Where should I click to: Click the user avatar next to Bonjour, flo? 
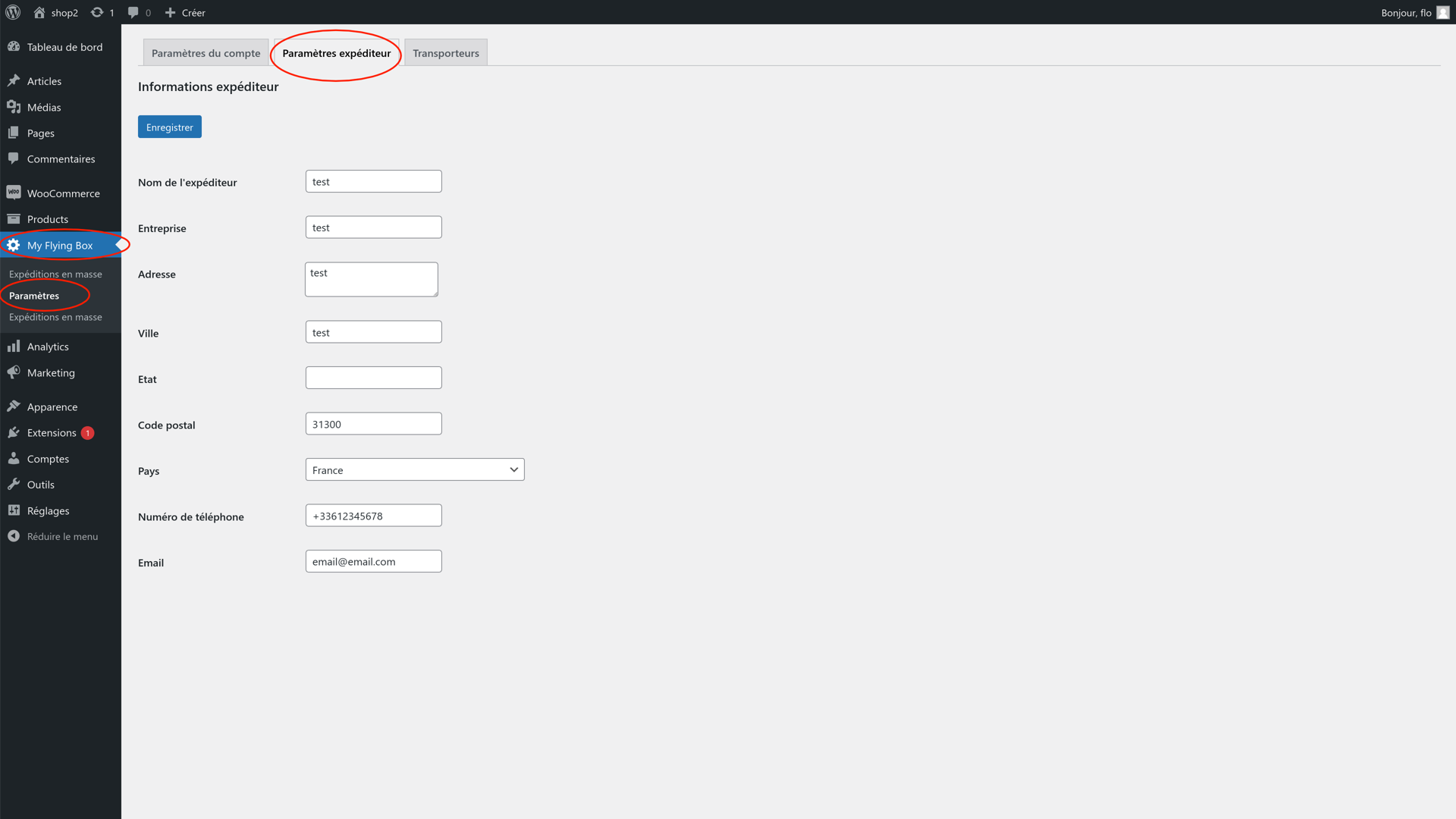pos(1442,12)
